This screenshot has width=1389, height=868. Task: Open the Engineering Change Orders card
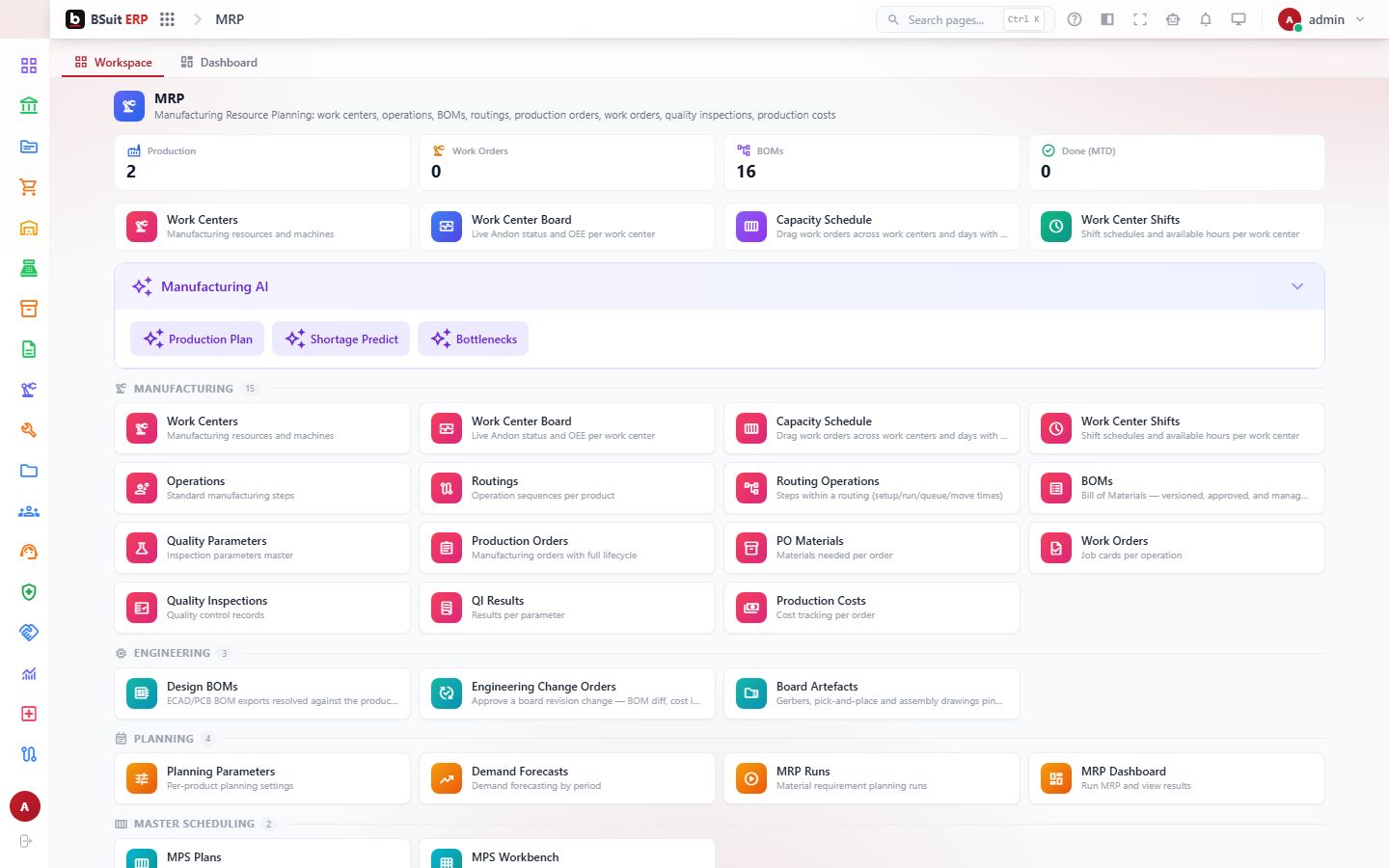(x=567, y=693)
